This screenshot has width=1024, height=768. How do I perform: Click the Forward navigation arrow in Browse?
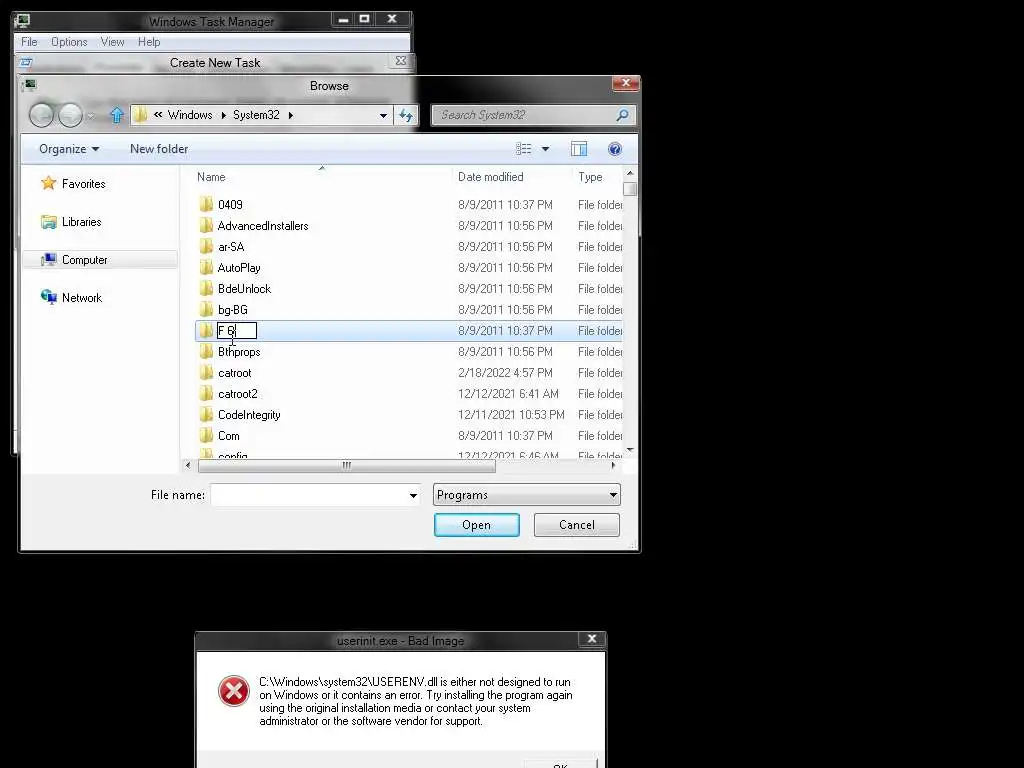pos(71,115)
